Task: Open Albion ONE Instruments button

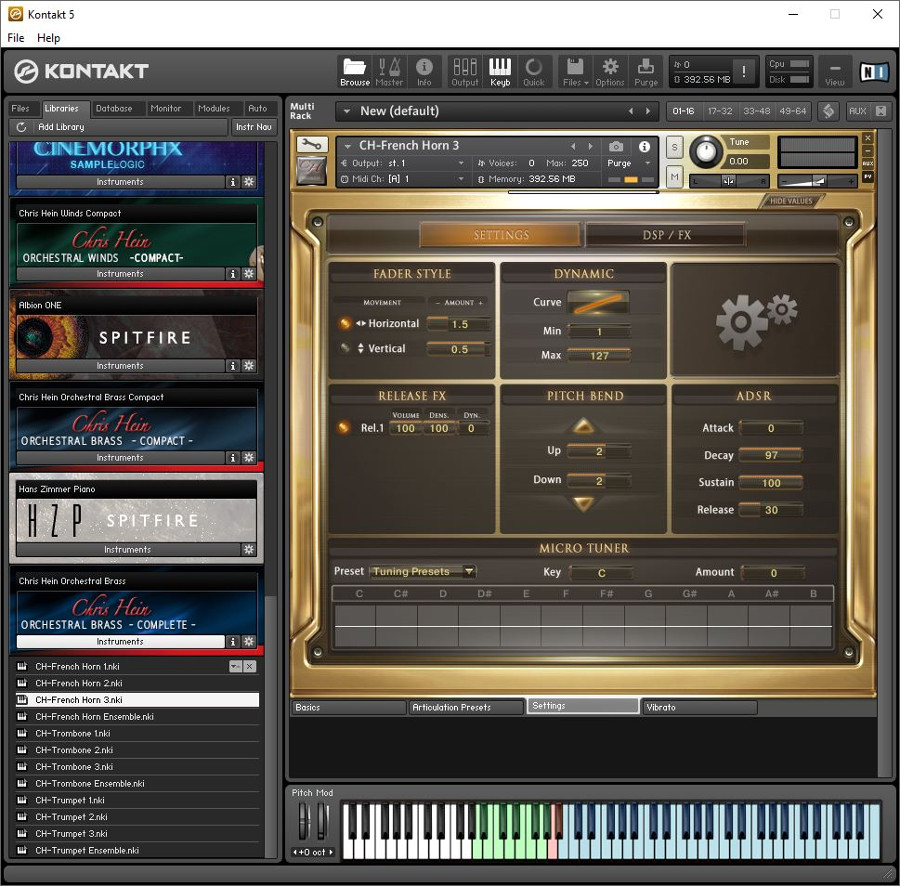Action: [x=120, y=366]
